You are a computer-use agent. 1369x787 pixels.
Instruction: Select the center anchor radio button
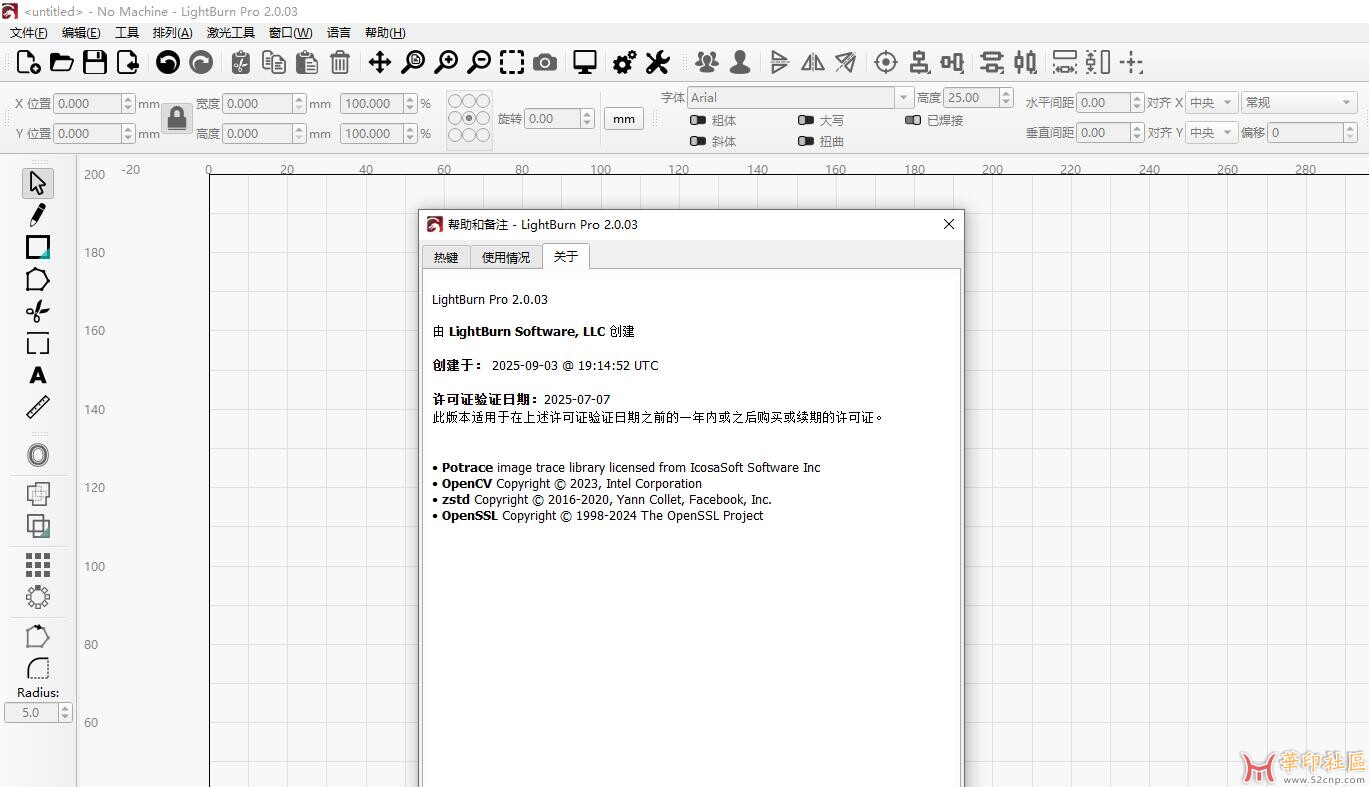coord(469,118)
